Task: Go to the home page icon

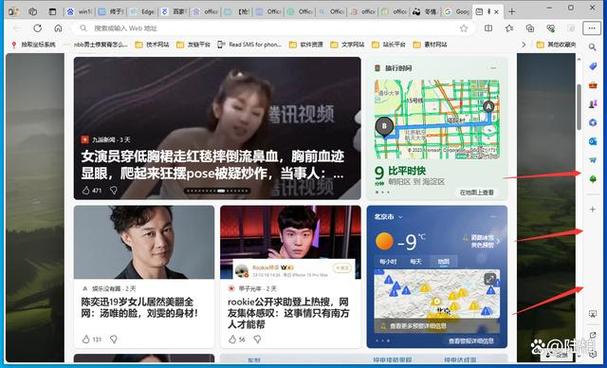Action: point(58,28)
